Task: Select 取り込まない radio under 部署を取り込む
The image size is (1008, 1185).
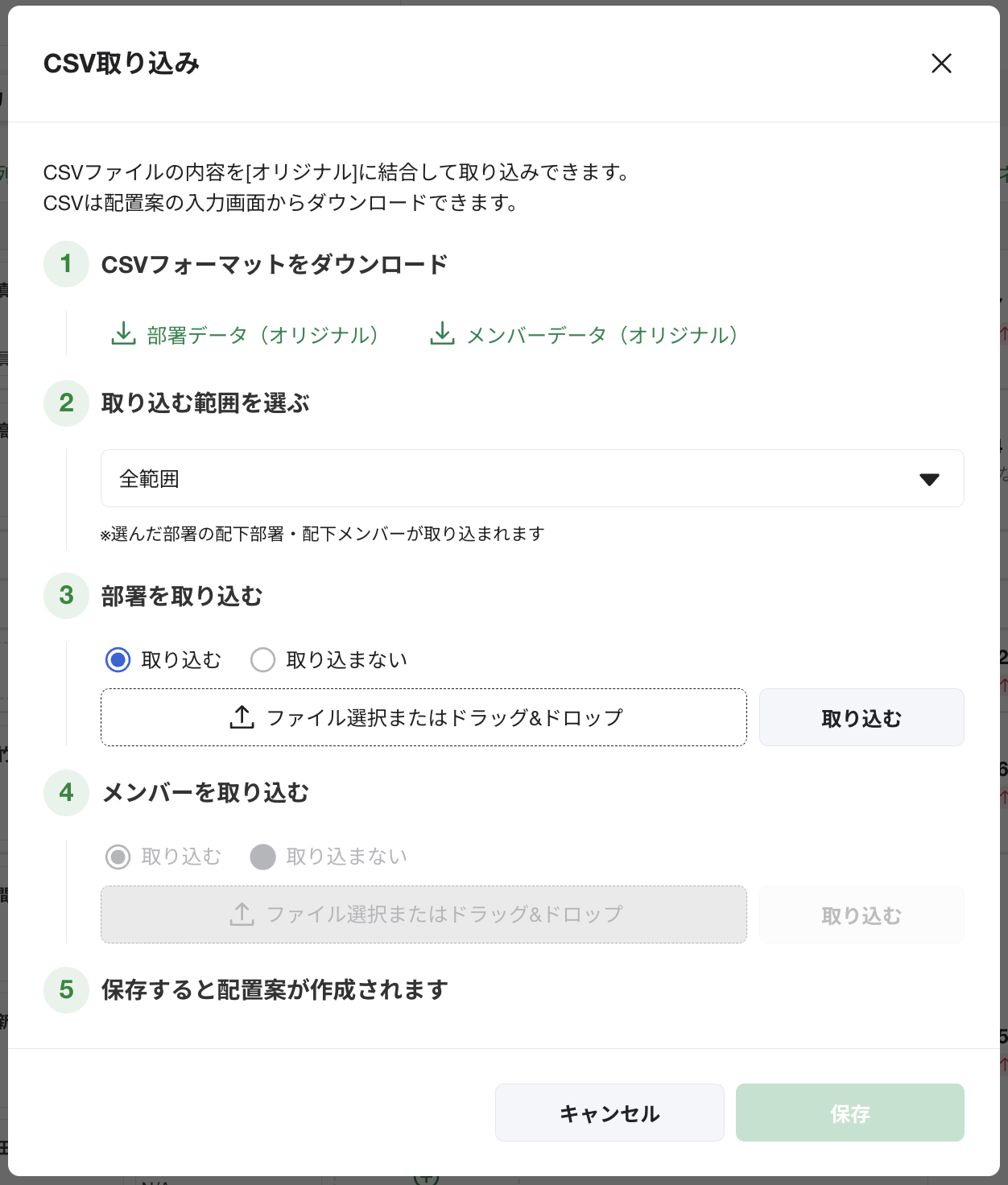Action: click(x=263, y=660)
